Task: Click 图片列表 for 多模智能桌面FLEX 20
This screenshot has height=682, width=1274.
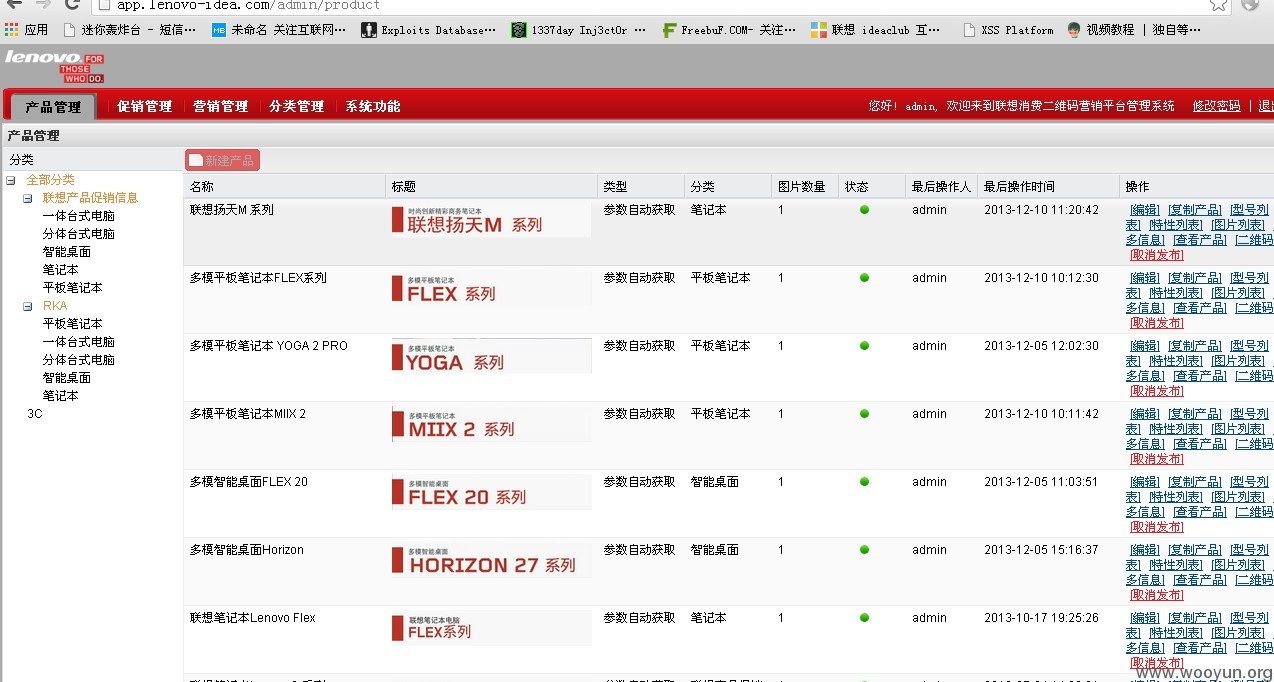Action: coord(1238,497)
